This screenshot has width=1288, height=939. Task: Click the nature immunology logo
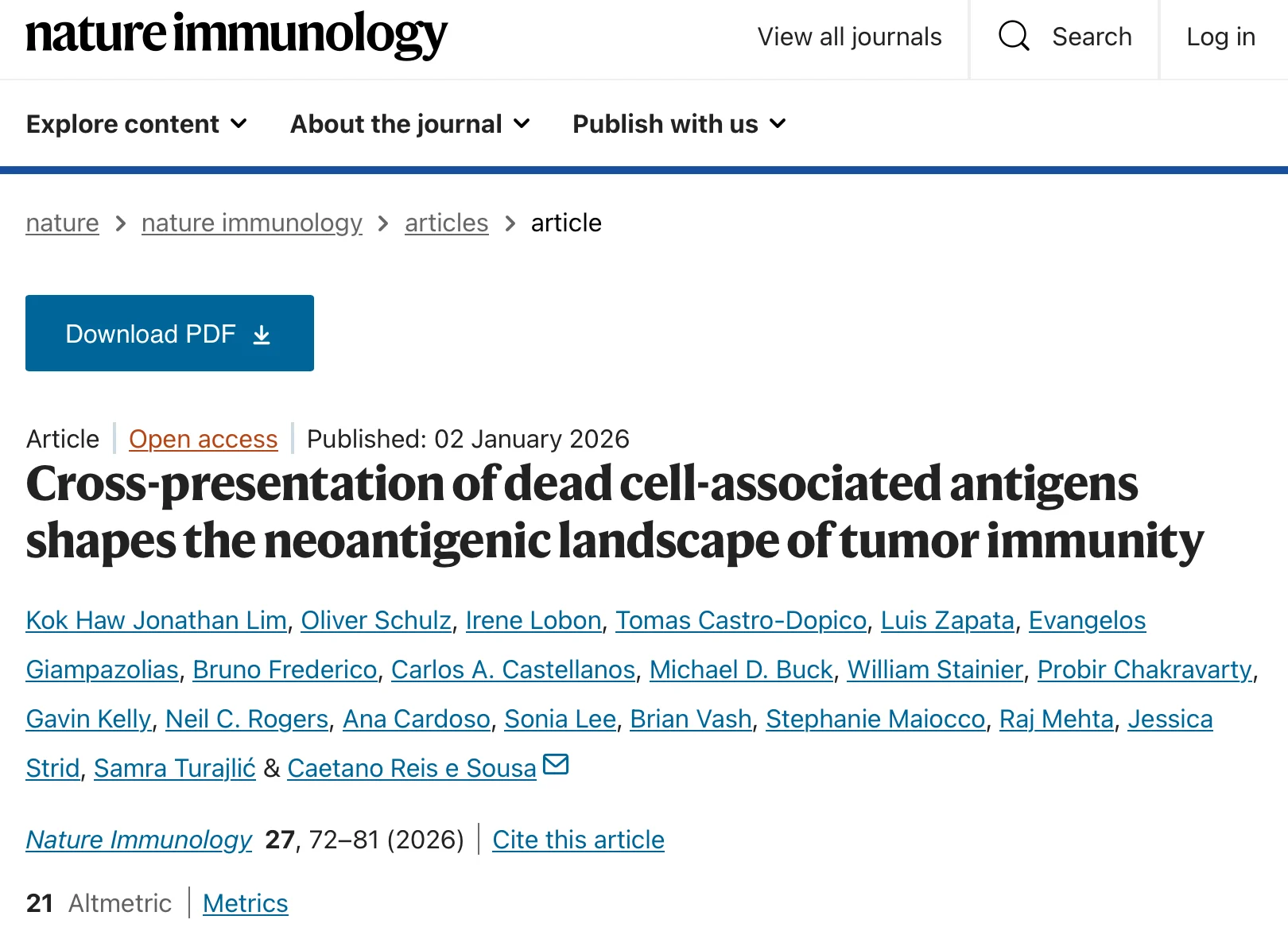click(x=237, y=36)
